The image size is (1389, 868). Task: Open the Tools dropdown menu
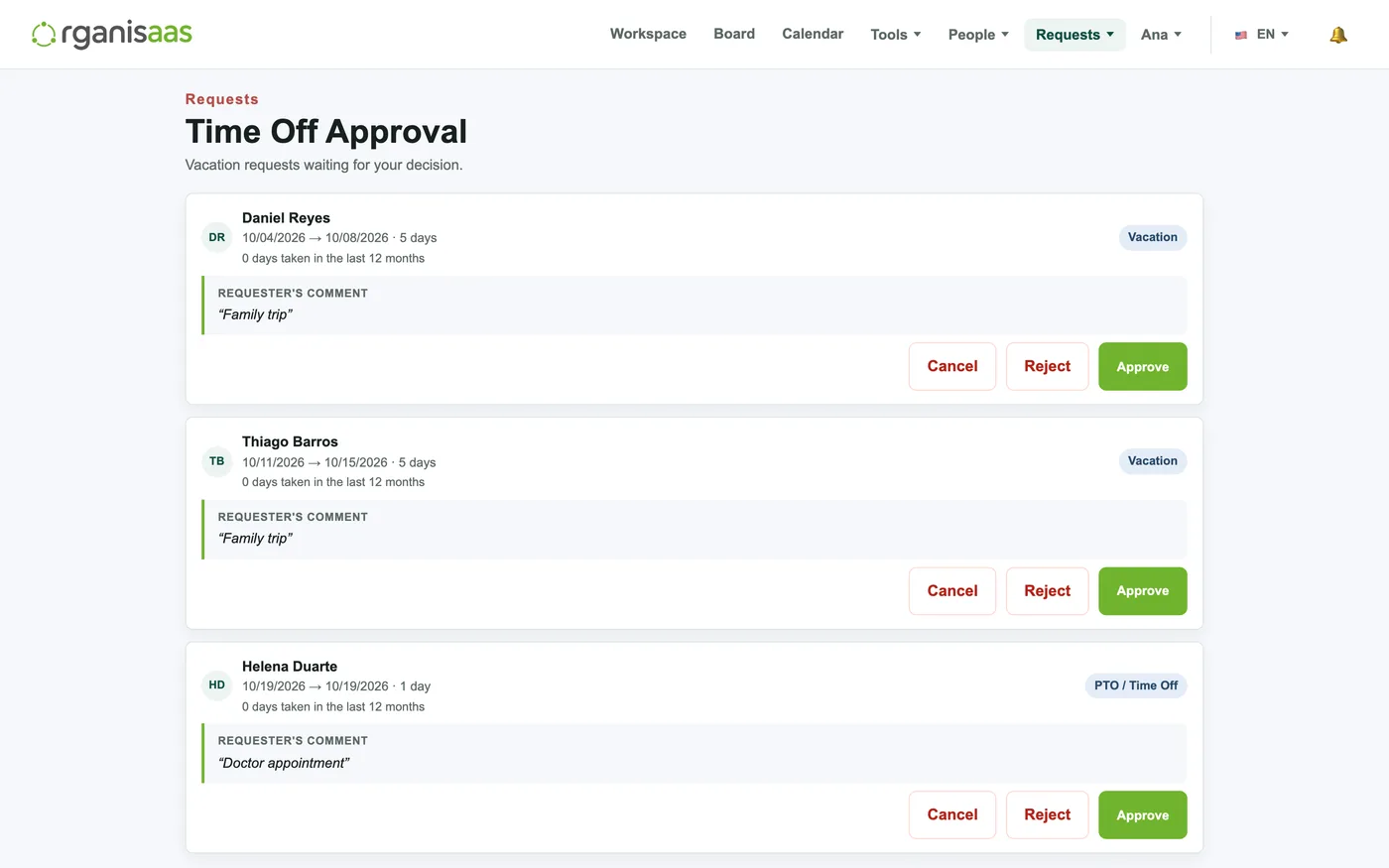[896, 35]
